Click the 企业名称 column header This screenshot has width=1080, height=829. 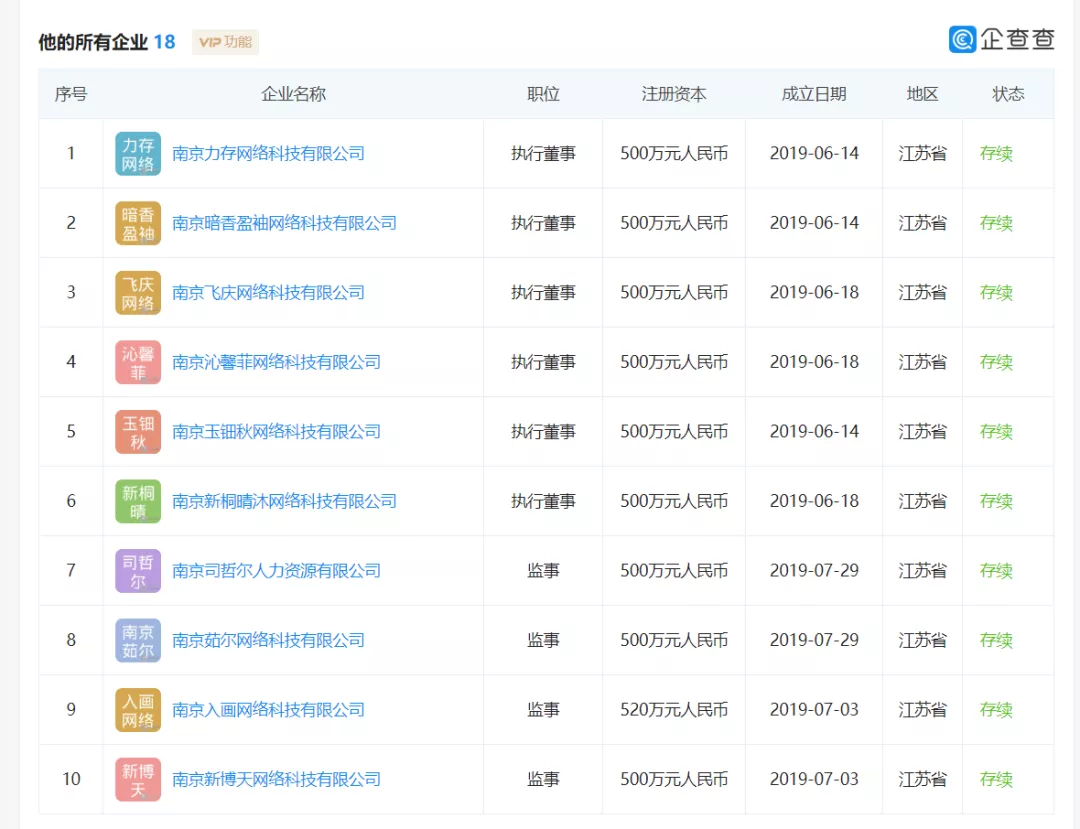[292, 93]
